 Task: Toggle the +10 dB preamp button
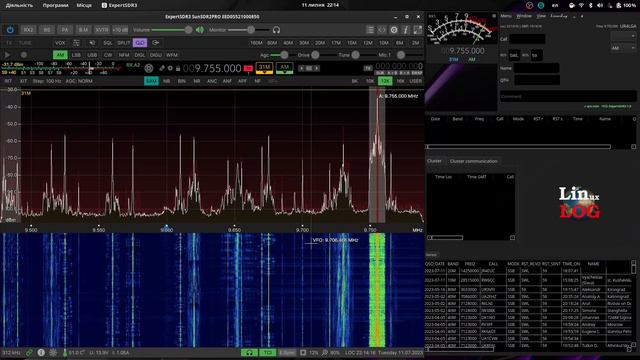(120, 30)
